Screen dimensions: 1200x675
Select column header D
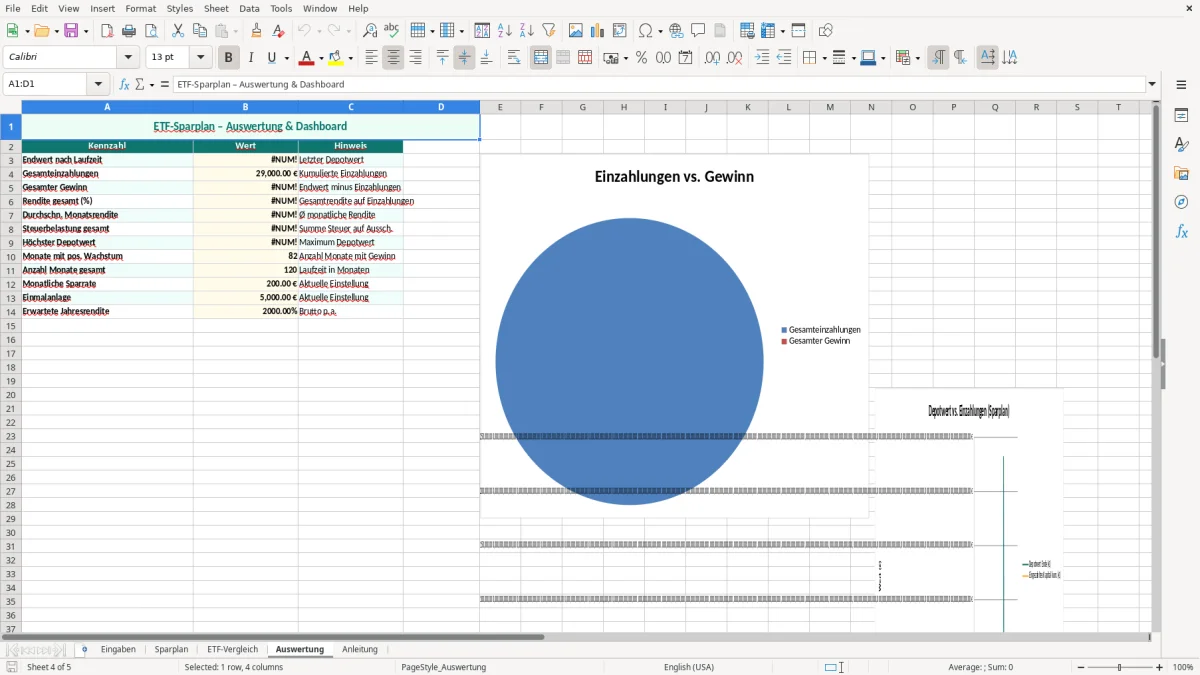coord(441,107)
